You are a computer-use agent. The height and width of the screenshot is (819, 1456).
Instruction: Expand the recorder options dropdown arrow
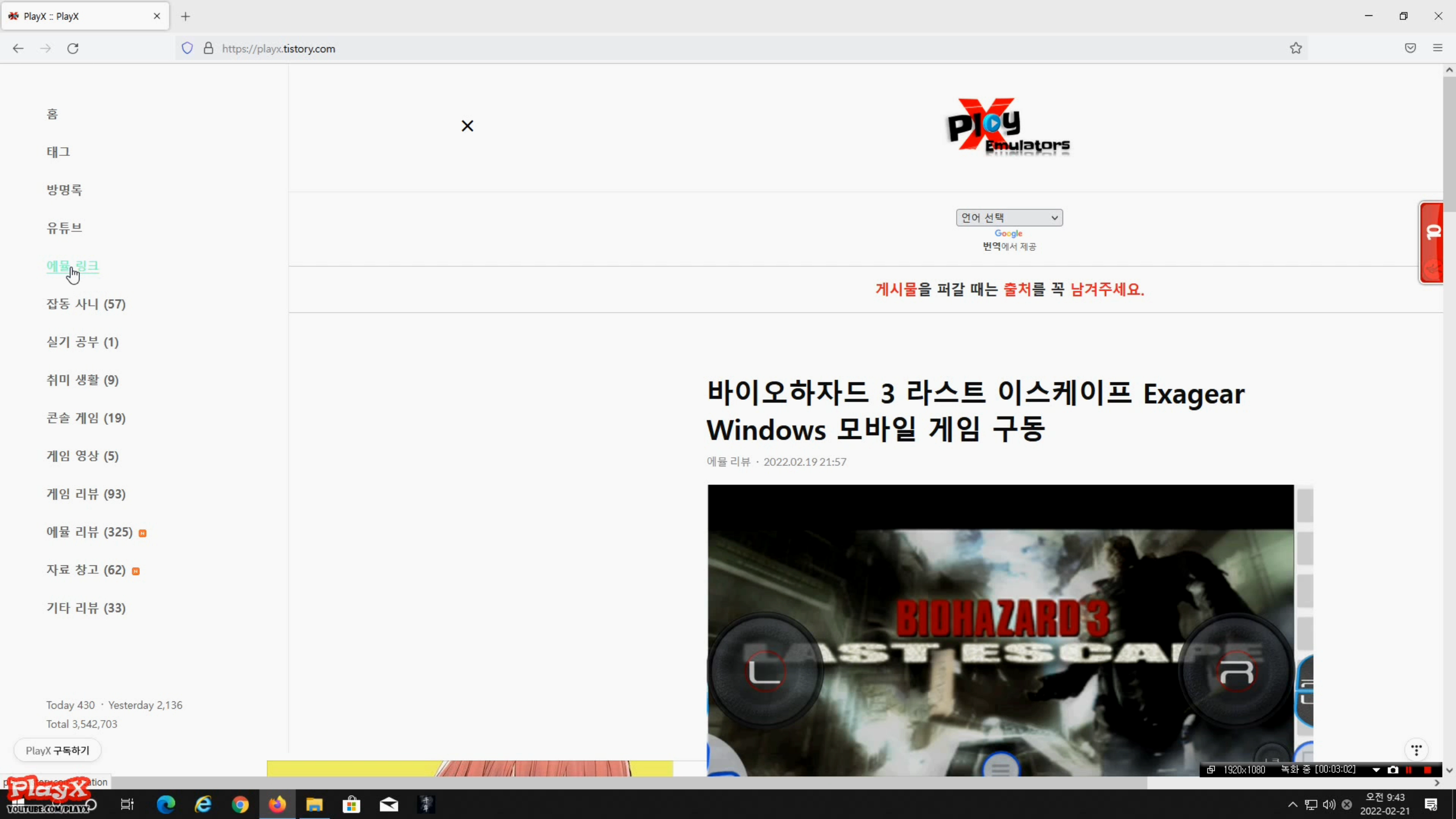pos(1376,770)
